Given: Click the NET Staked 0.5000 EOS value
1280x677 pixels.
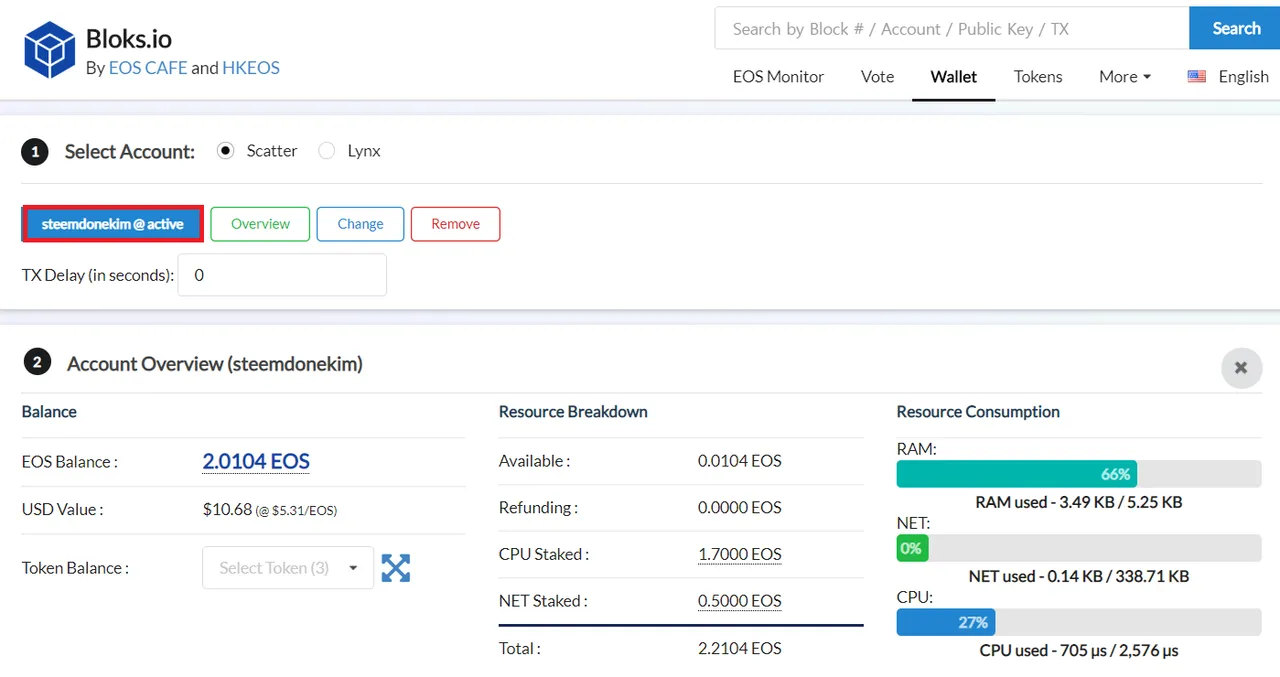Looking at the screenshot, I should click(740, 601).
